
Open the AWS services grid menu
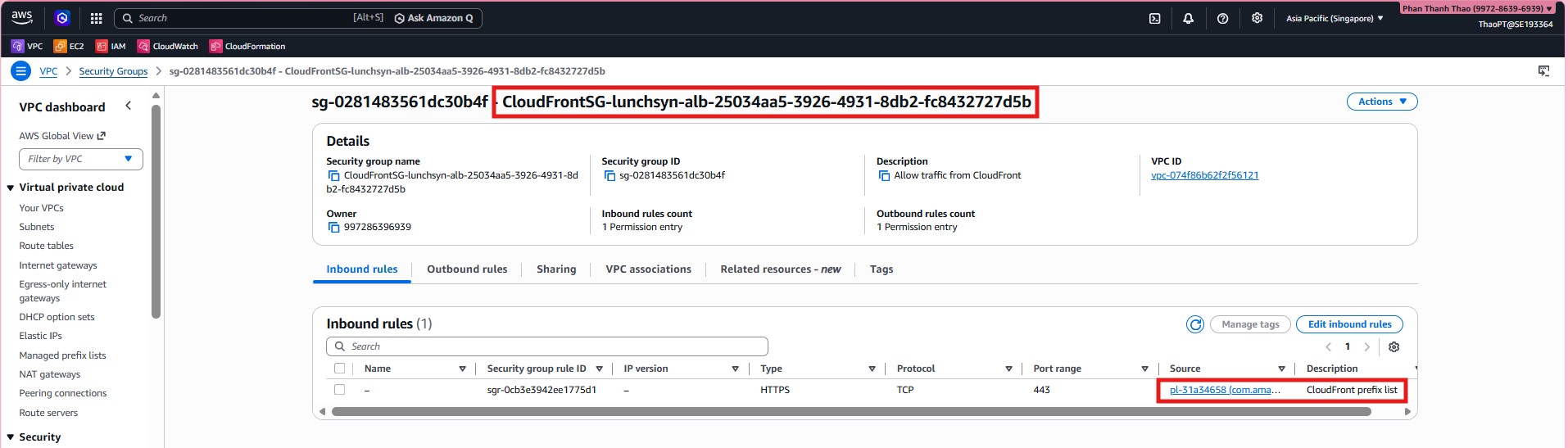(x=96, y=18)
